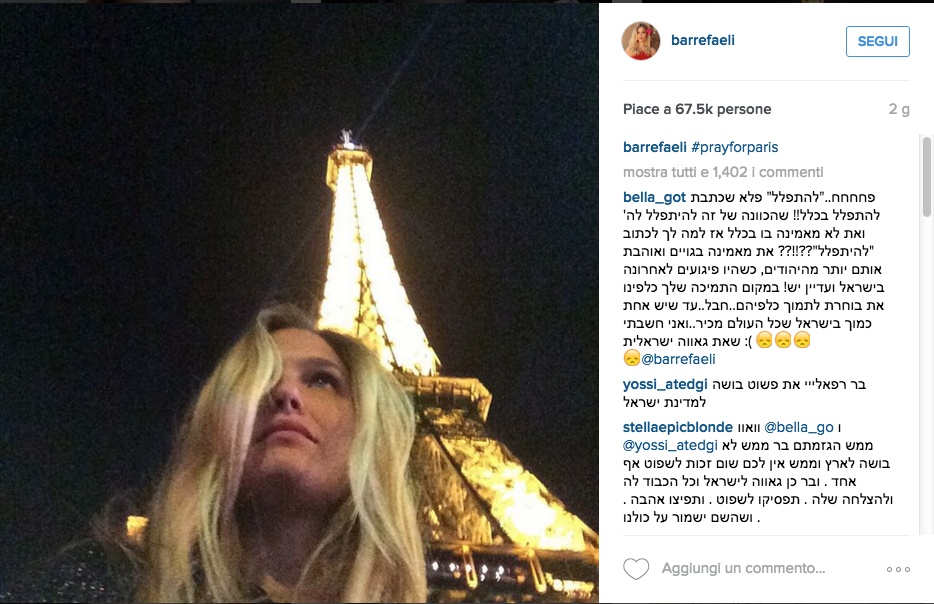Click the Eiffel Tower selfie photo
Viewport: 934px width, 604px height.
click(x=299, y=303)
